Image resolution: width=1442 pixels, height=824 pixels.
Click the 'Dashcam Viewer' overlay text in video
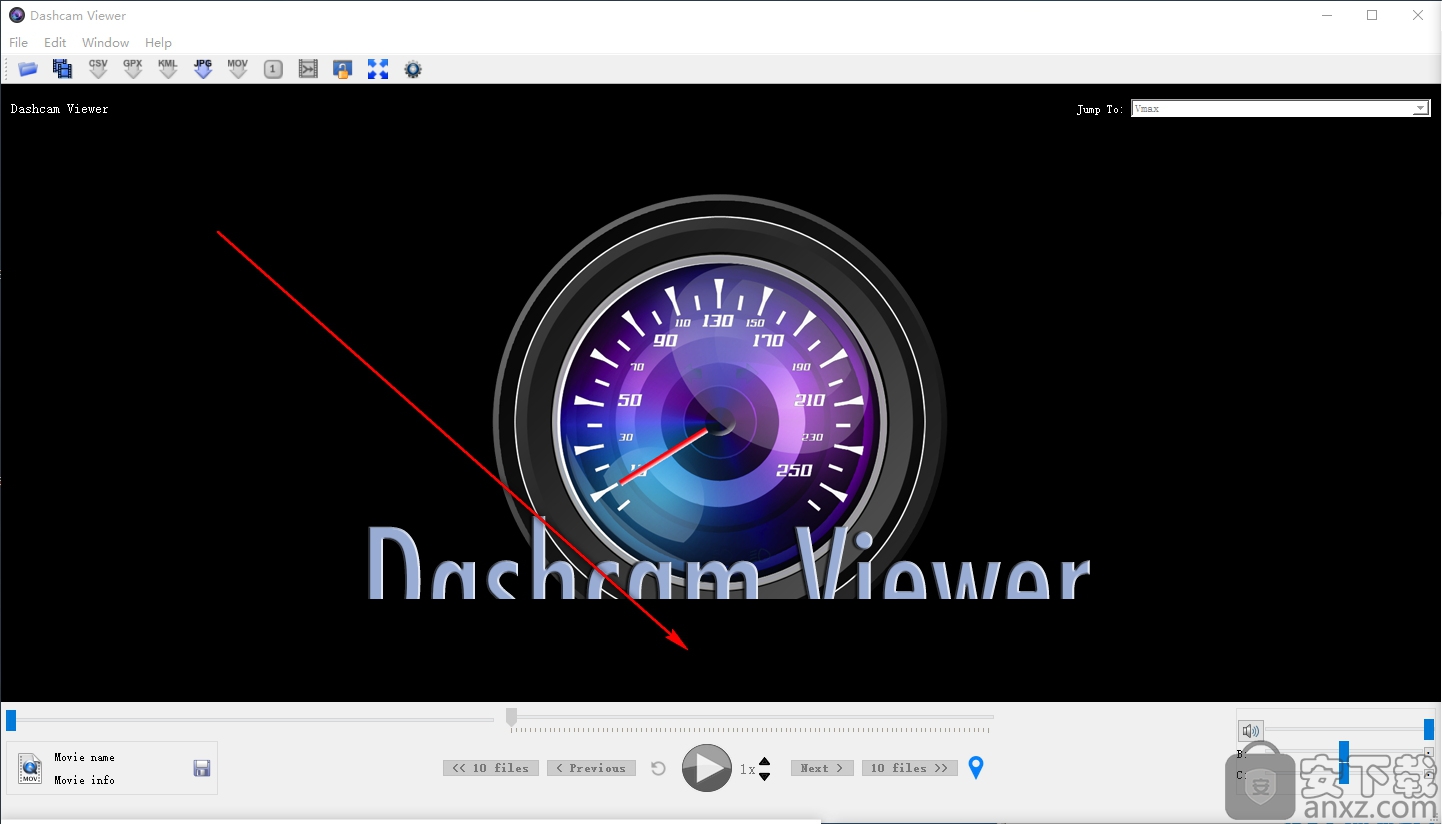pos(59,108)
